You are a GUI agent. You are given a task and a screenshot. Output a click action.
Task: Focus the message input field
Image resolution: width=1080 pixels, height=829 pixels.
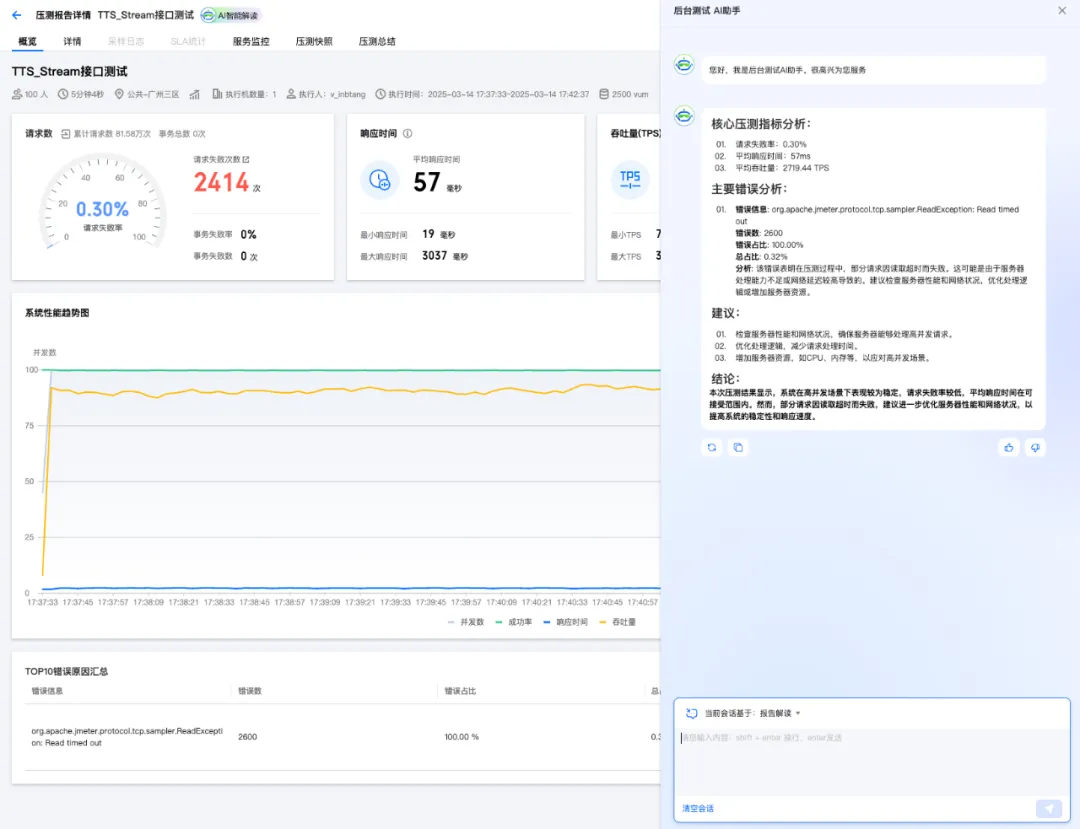click(x=871, y=763)
